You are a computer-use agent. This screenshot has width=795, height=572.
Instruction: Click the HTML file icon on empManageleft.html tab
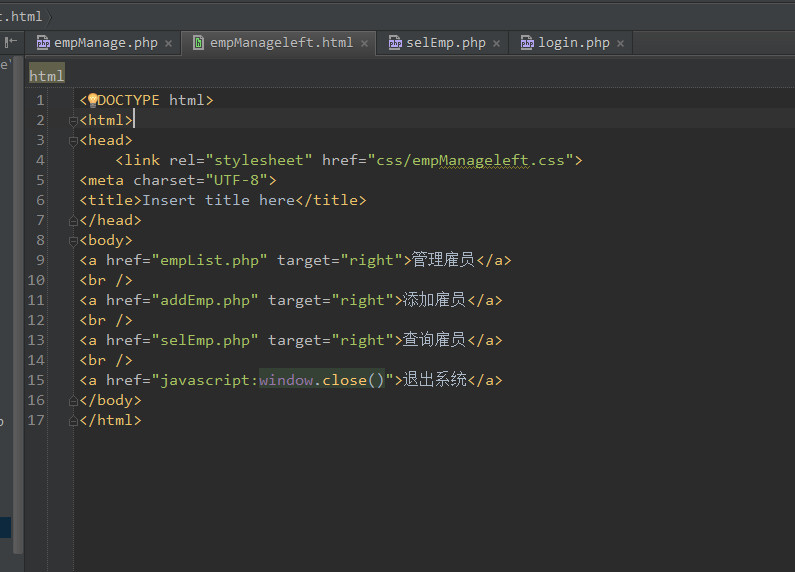[x=198, y=43]
